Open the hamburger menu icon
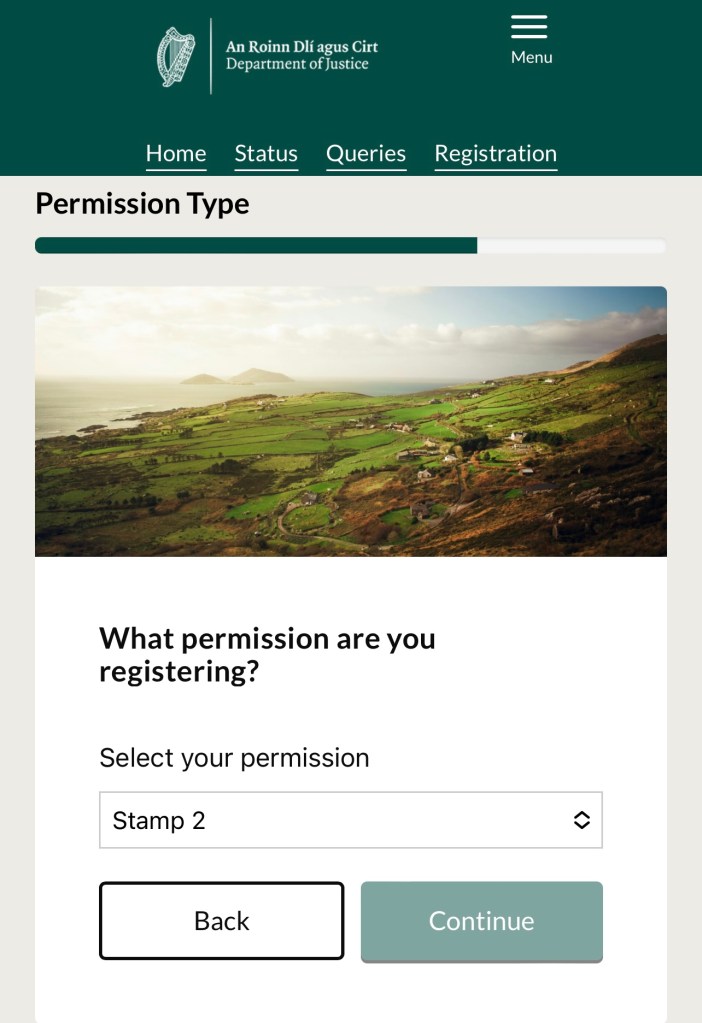 pyautogui.click(x=529, y=27)
